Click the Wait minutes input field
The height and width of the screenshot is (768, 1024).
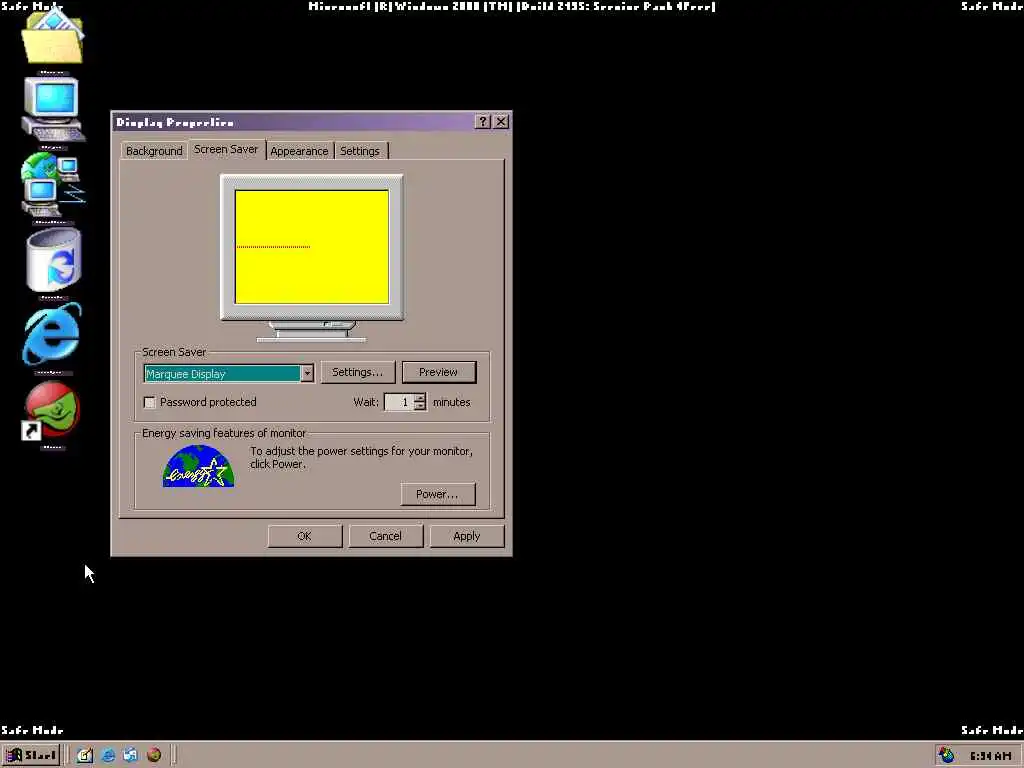coord(399,402)
